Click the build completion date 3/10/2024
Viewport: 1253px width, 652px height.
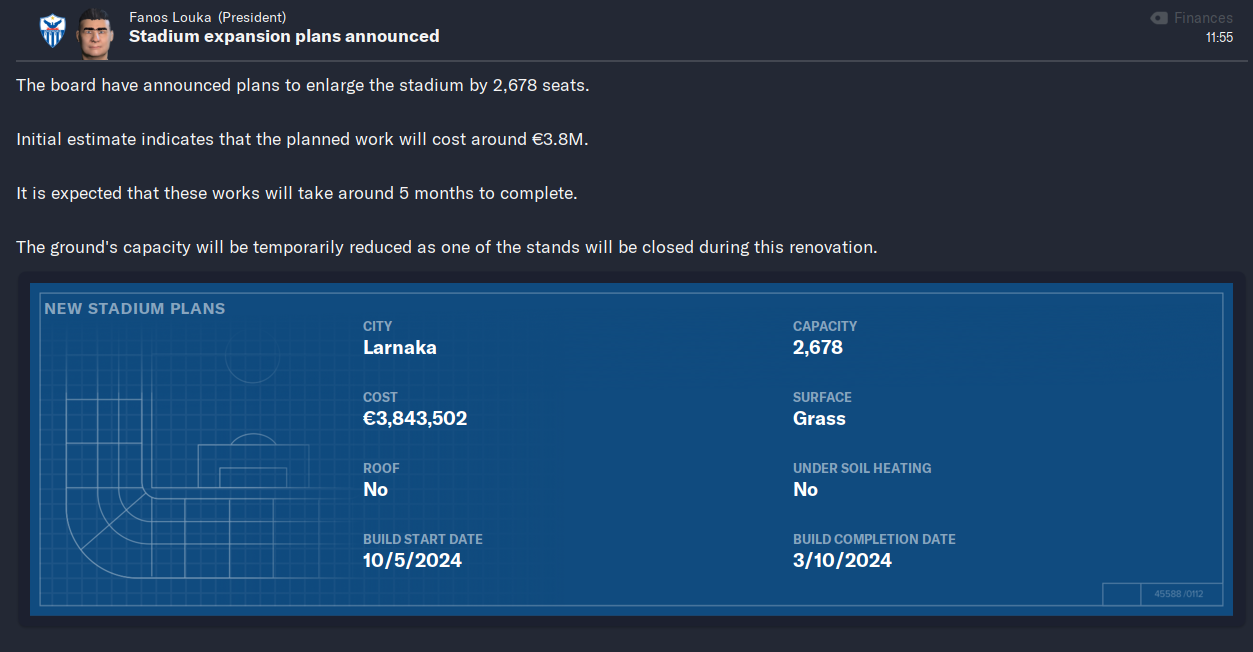coord(842,561)
